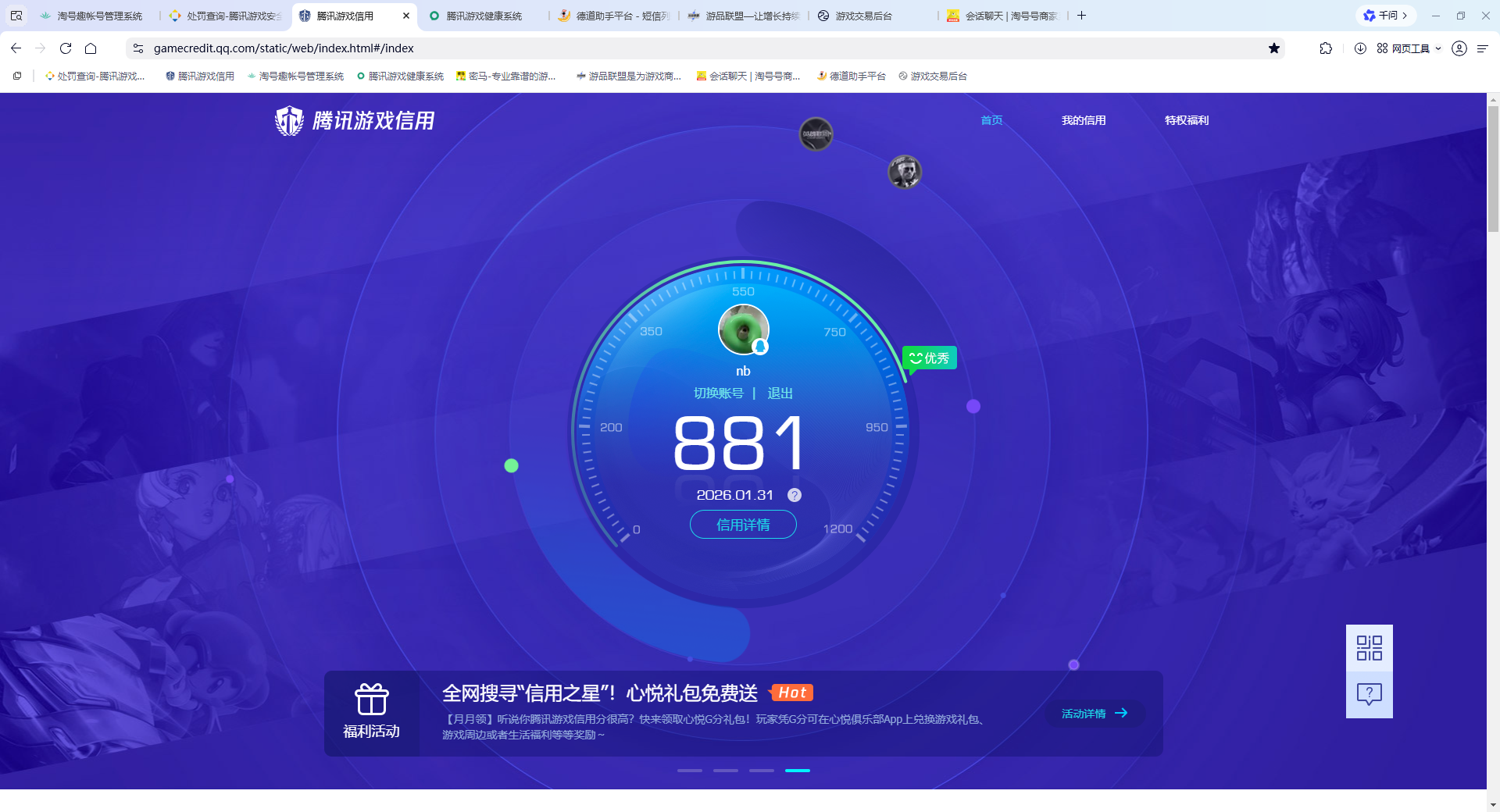Select the last carousel indicator dot
The image size is (1500, 812).
click(x=798, y=770)
